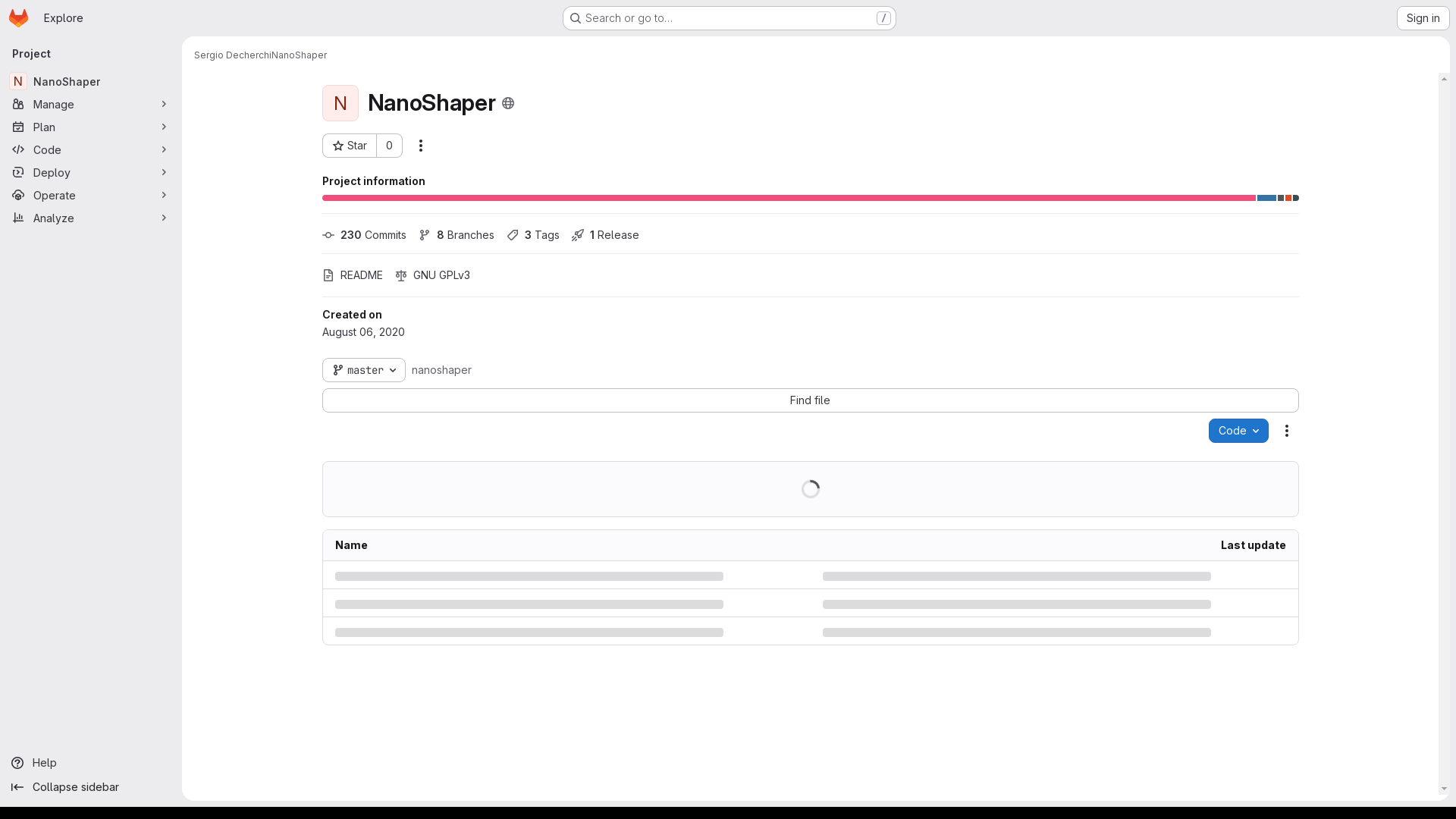The image size is (1456, 819).
Task: Open the master branch selector dropdown
Action: [364, 370]
